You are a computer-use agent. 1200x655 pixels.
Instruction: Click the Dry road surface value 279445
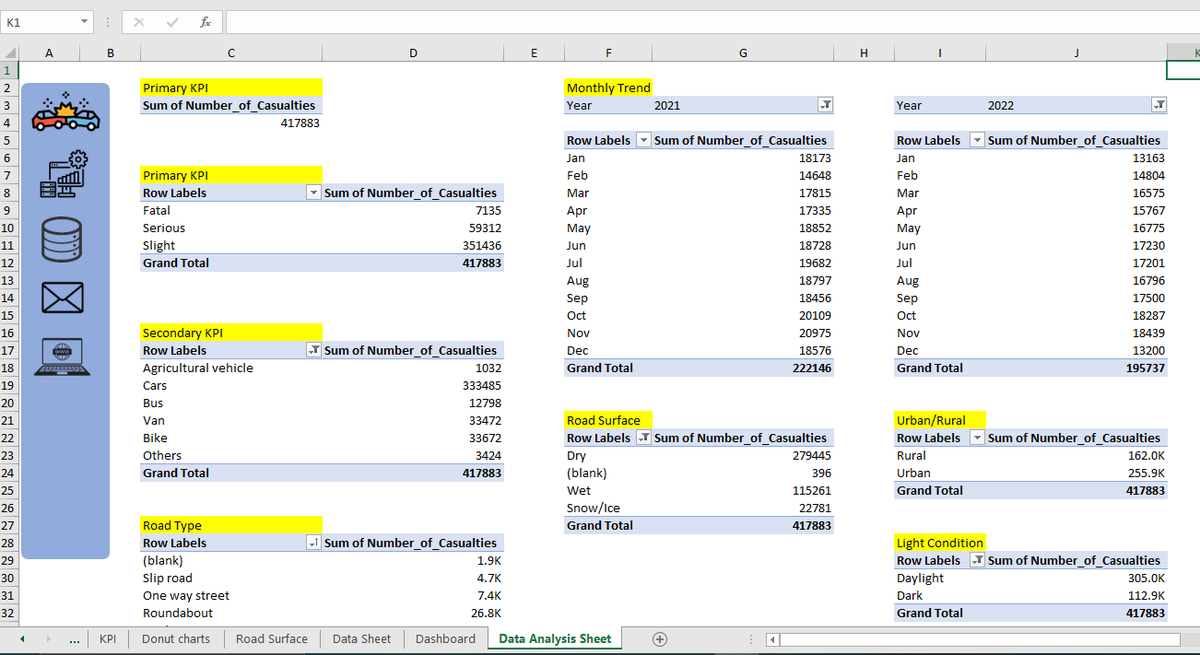pos(812,456)
